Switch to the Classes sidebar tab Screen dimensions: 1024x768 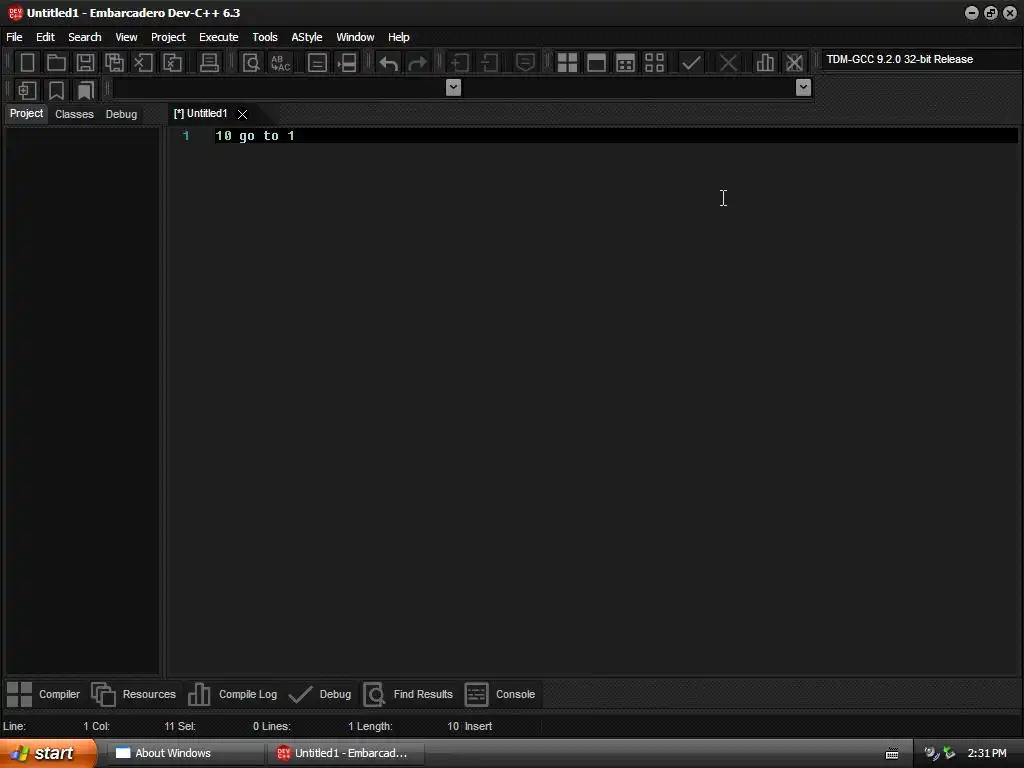[x=74, y=114]
